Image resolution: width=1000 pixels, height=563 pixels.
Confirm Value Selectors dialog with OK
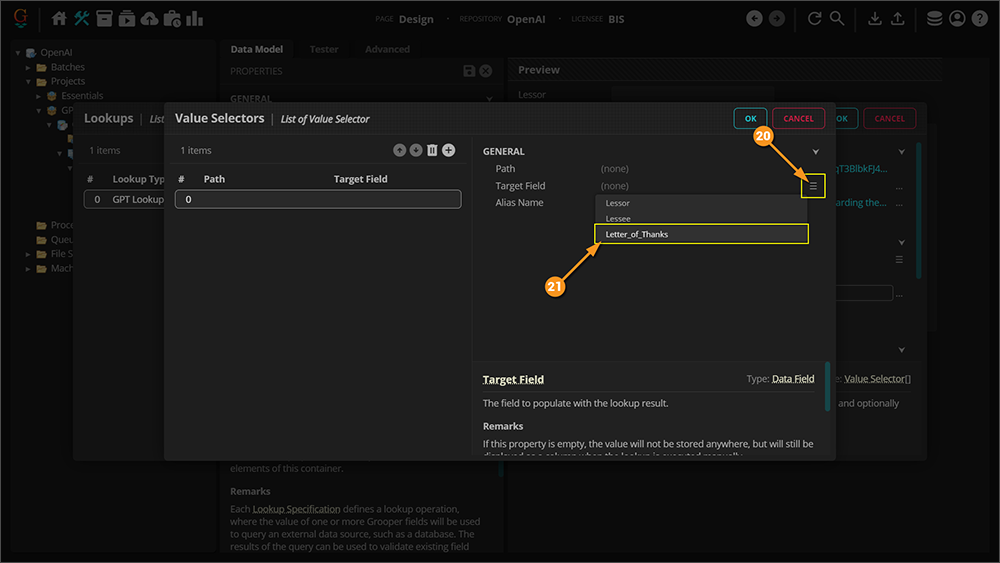tap(750, 118)
